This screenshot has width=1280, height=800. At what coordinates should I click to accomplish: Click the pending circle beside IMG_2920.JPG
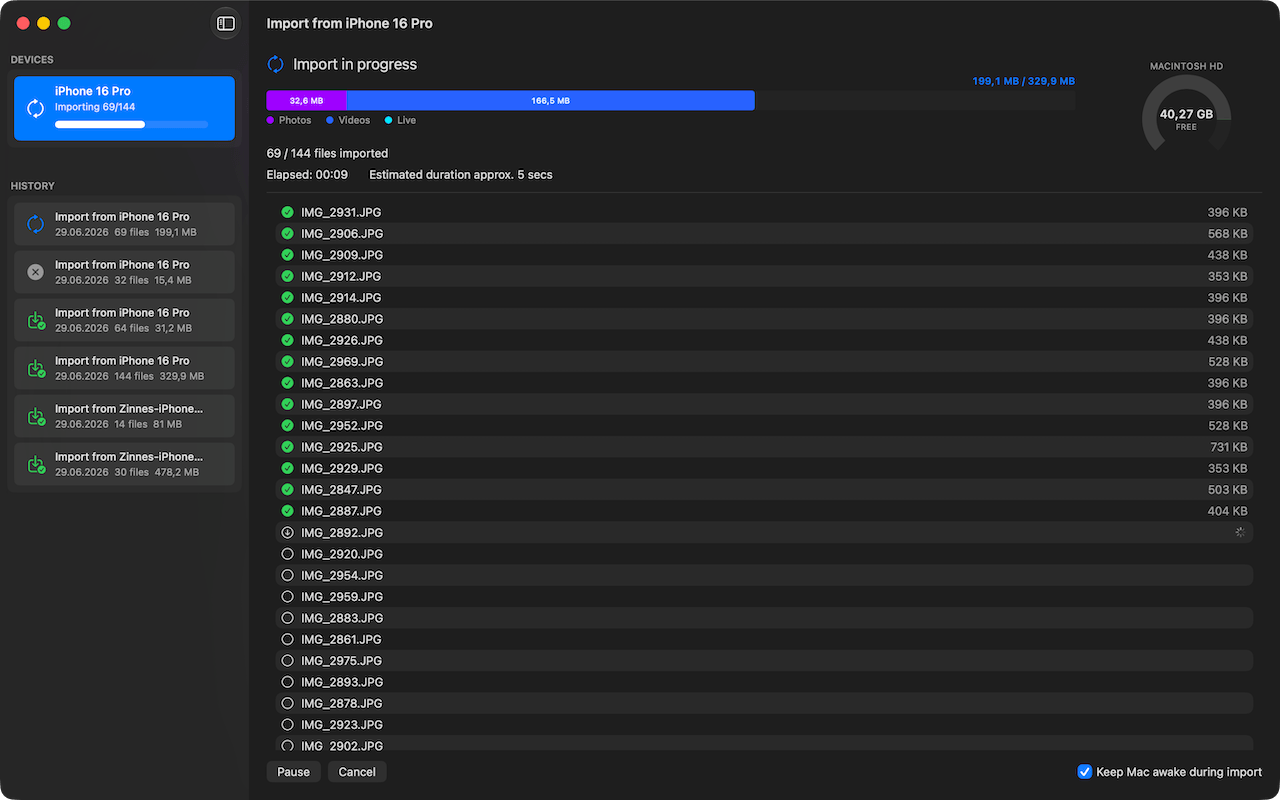click(x=287, y=554)
